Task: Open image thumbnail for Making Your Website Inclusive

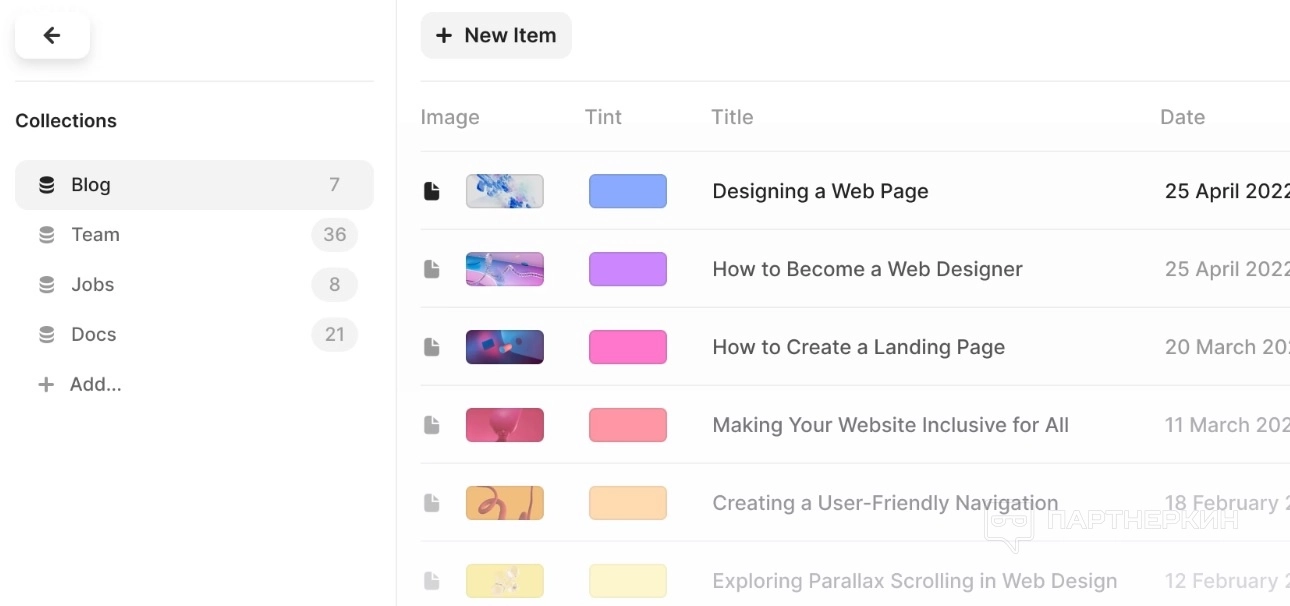Action: [505, 425]
